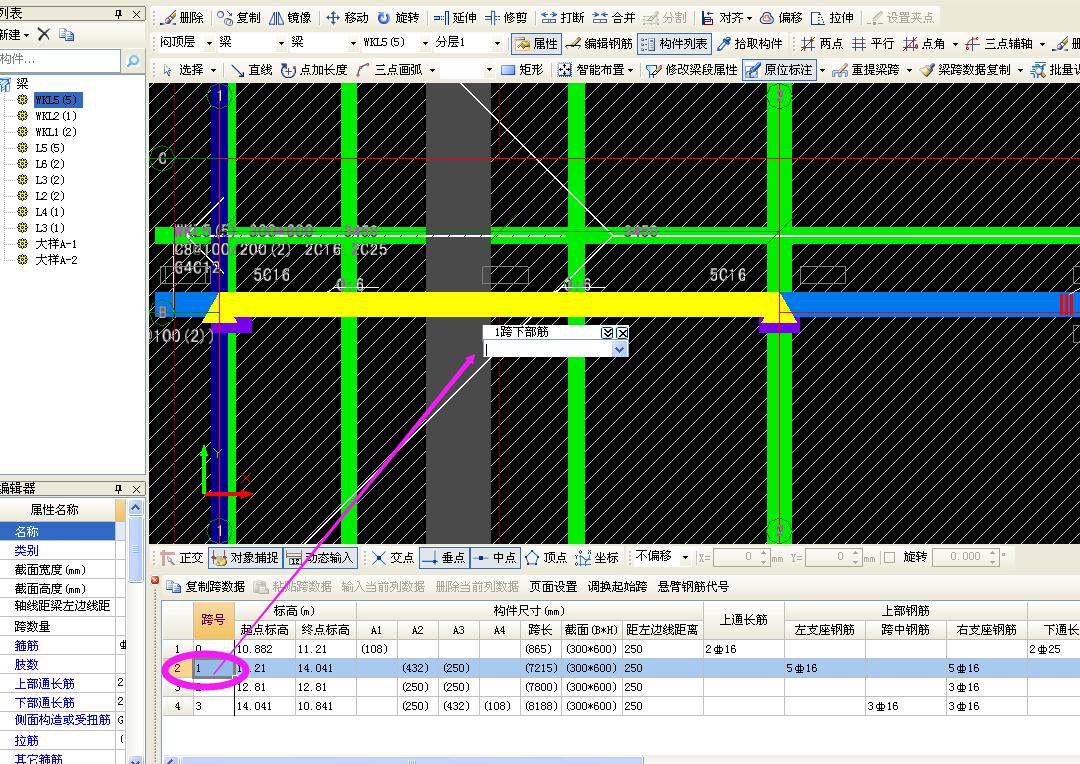
Task: Select WKL2 (1) in component tree
Action: coord(56,116)
